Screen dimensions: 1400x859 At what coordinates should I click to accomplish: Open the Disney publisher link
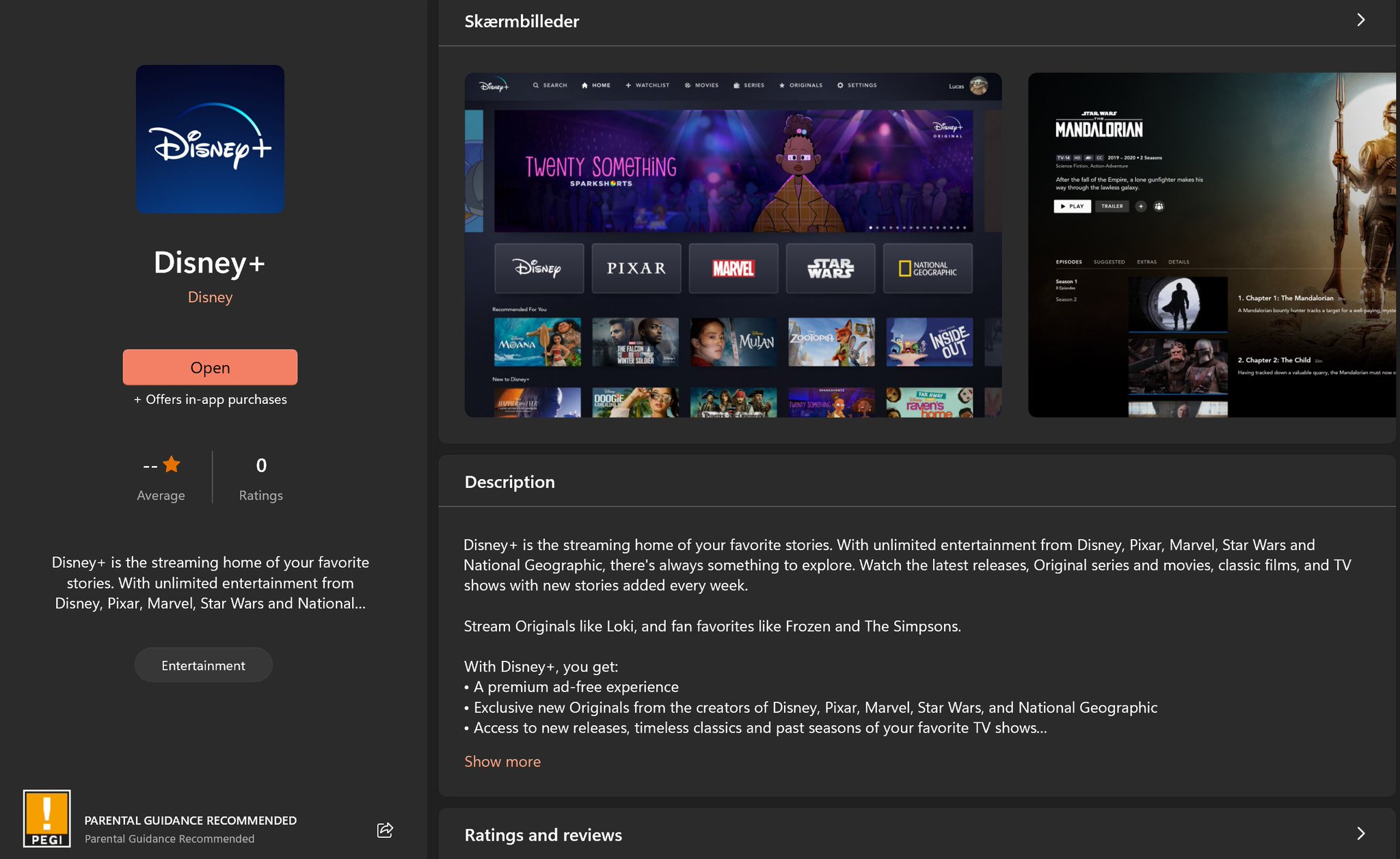tap(209, 297)
